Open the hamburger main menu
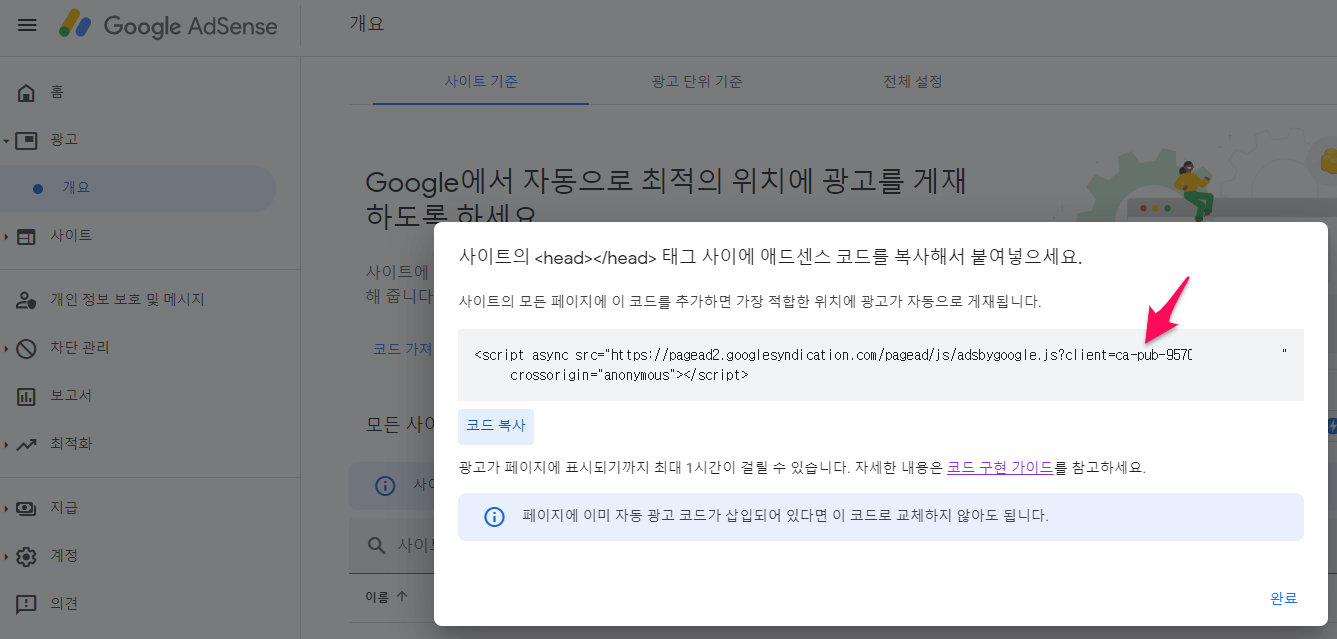This screenshot has width=1337, height=639. pyautogui.click(x=27, y=25)
